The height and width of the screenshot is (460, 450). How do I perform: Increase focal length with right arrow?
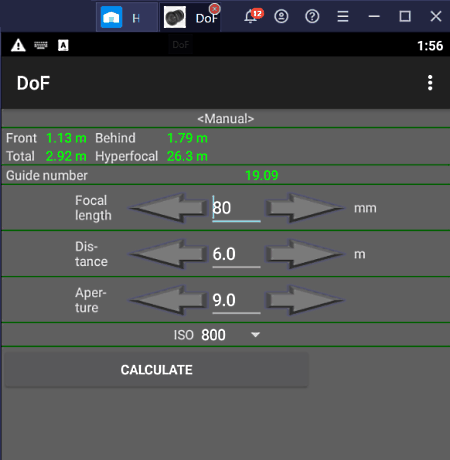pyautogui.click(x=305, y=208)
